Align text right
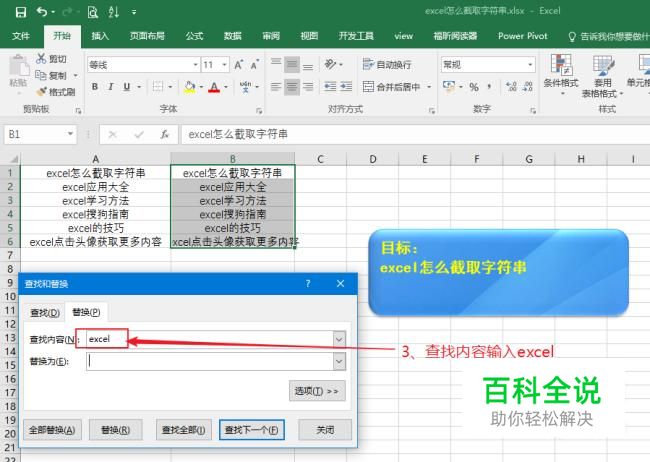The width and height of the screenshot is (650, 462). [x=308, y=87]
